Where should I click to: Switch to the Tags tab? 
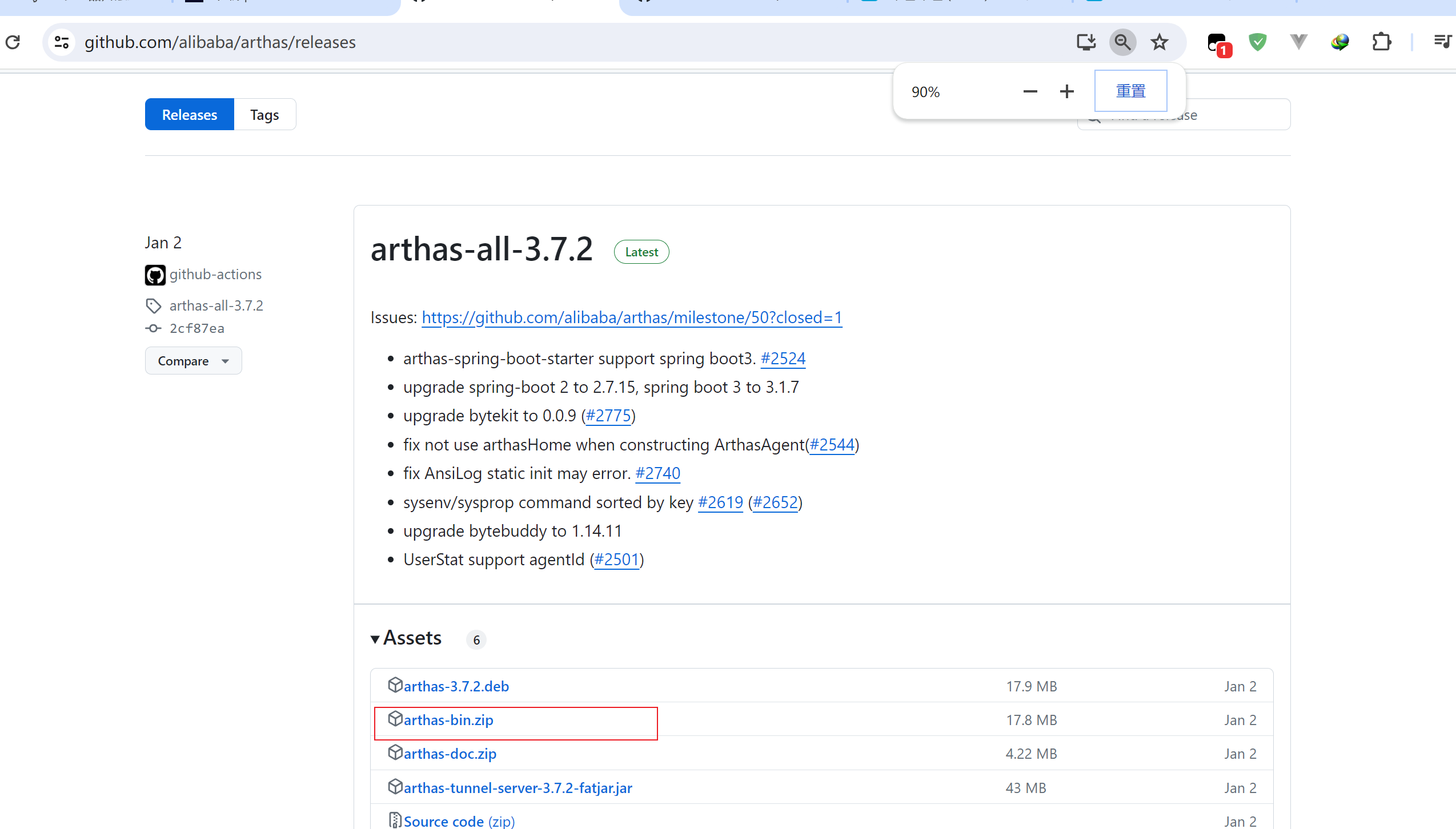[x=264, y=115]
